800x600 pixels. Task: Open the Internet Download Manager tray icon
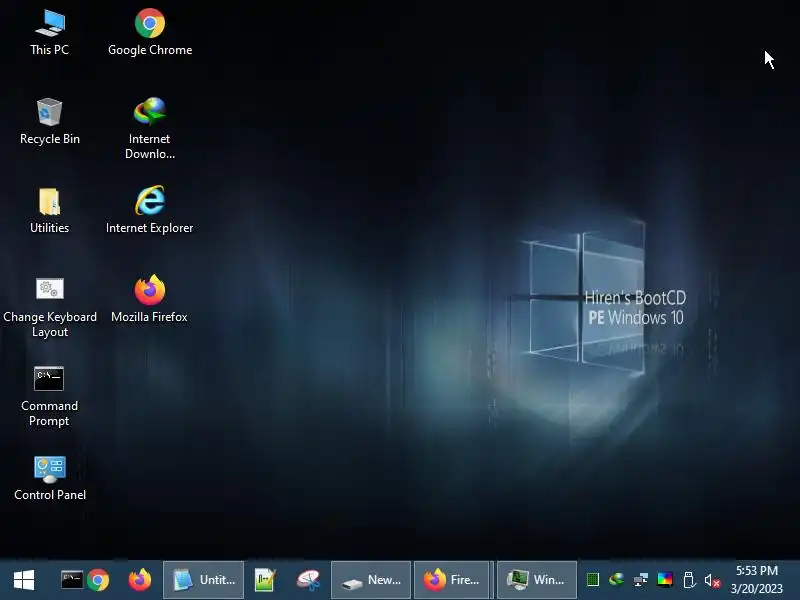pos(616,580)
